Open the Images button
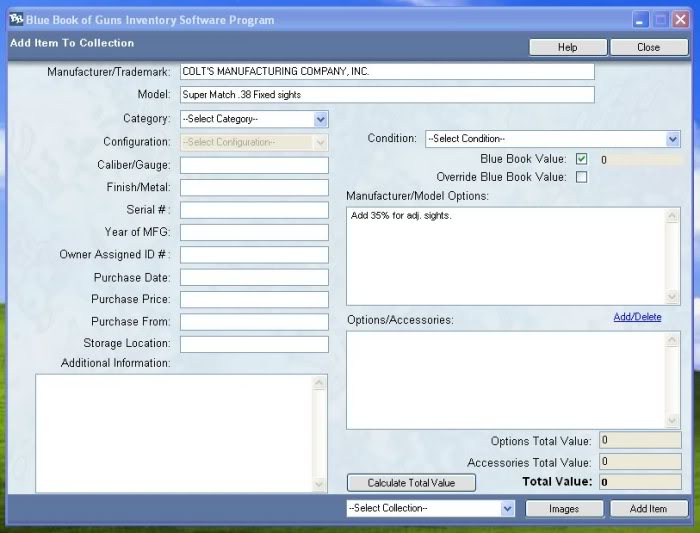Screen dimensions: 700x533 pos(564,509)
